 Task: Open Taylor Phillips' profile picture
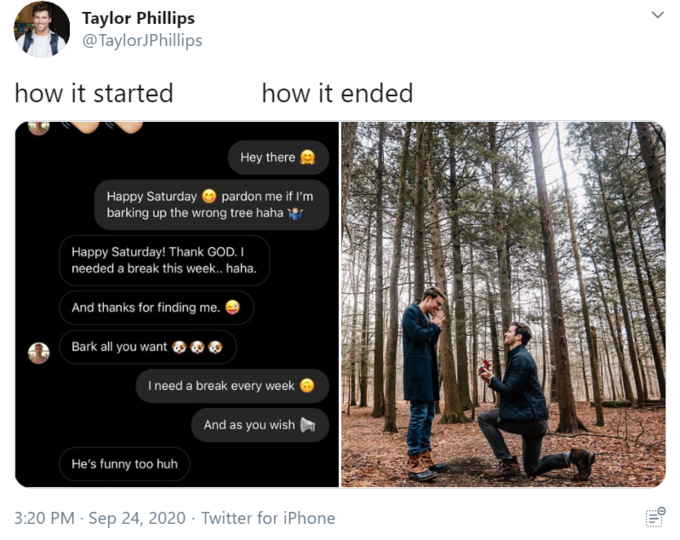(42, 29)
